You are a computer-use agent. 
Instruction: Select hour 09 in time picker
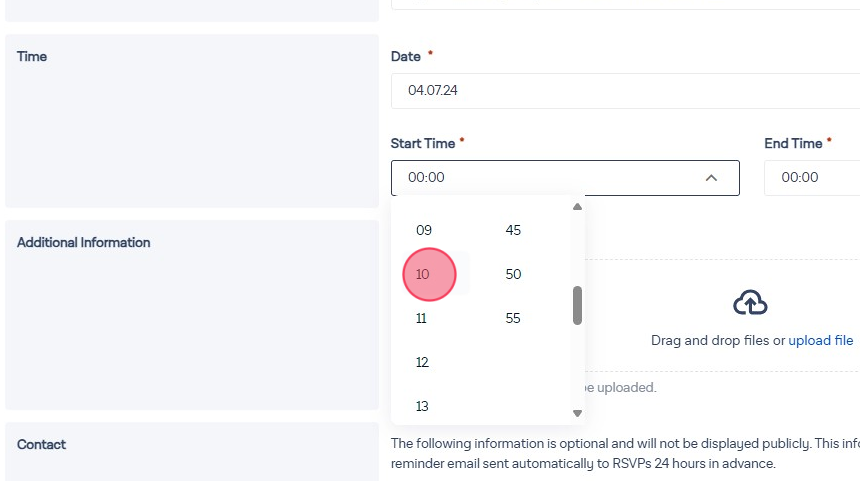pyautogui.click(x=424, y=230)
